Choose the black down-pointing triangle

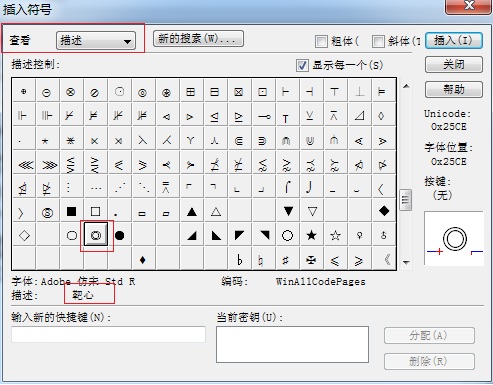pos(288,211)
